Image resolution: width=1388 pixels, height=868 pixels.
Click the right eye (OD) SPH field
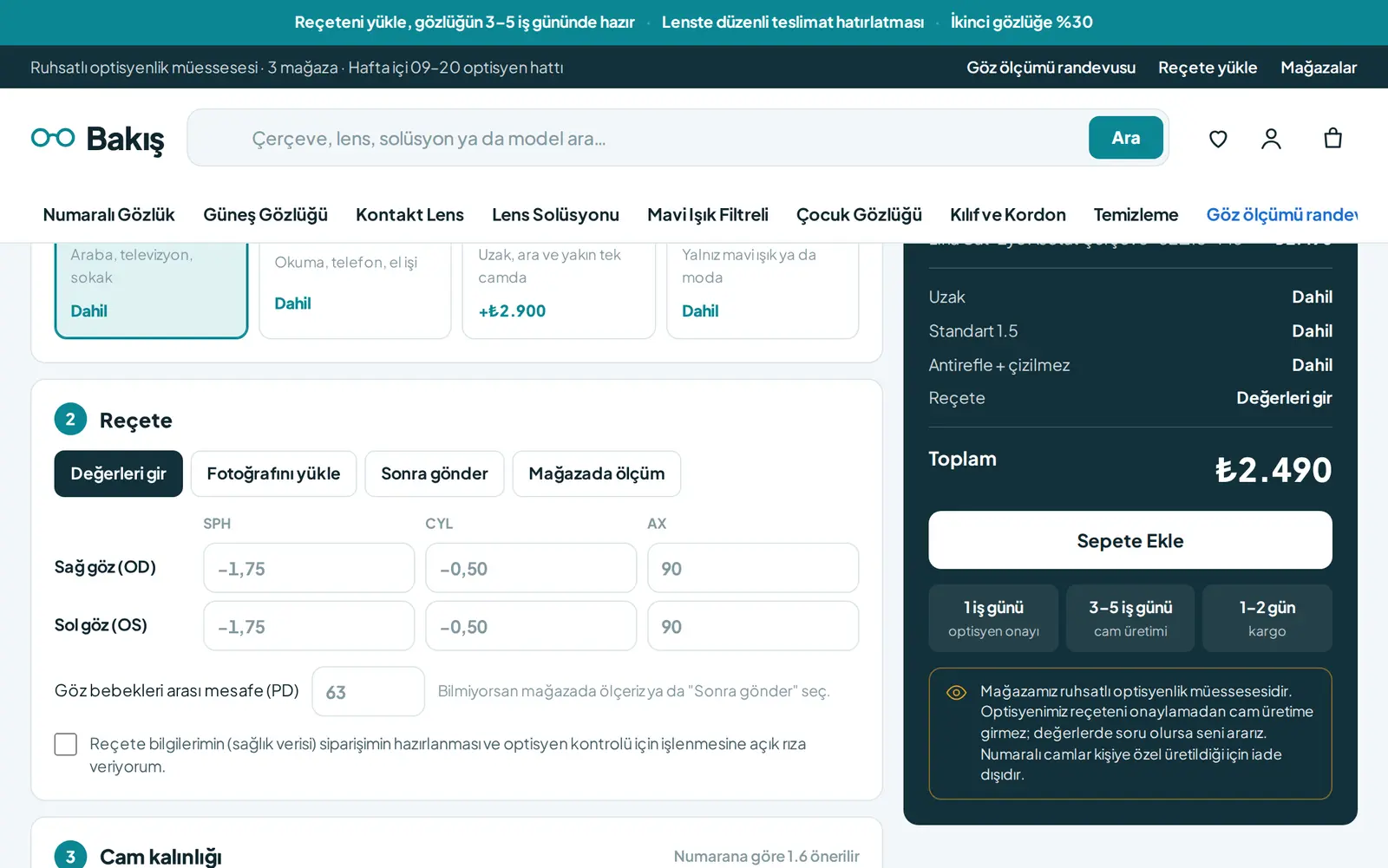point(309,568)
